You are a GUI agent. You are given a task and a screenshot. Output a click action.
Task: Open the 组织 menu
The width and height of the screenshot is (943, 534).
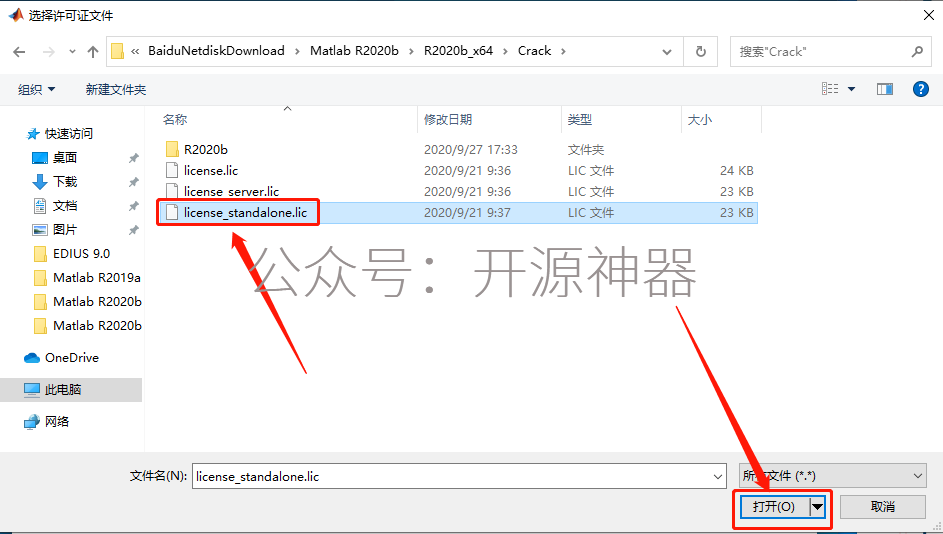coord(37,90)
